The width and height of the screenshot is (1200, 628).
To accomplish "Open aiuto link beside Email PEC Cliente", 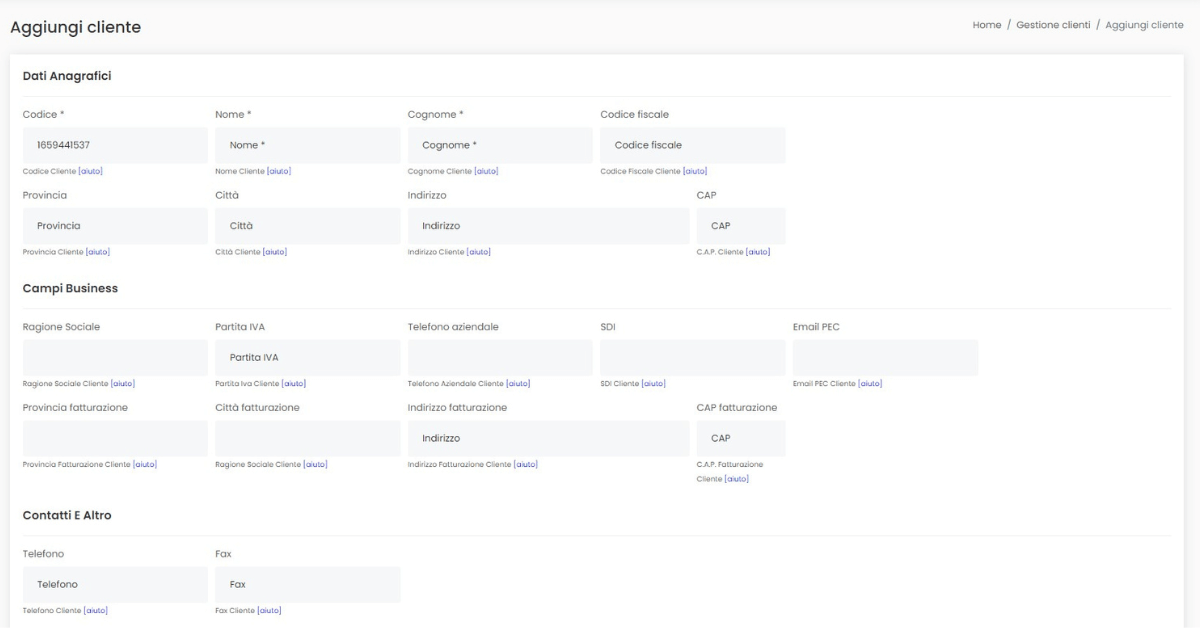I will coord(870,384).
